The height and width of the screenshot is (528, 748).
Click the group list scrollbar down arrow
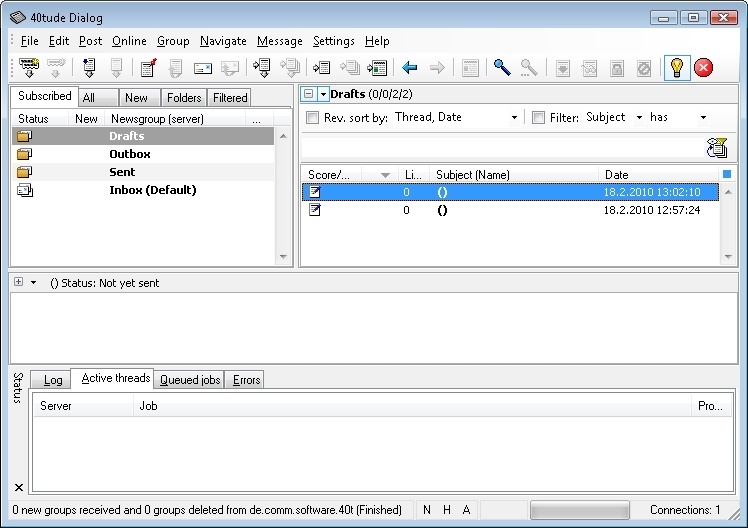[x=283, y=257]
